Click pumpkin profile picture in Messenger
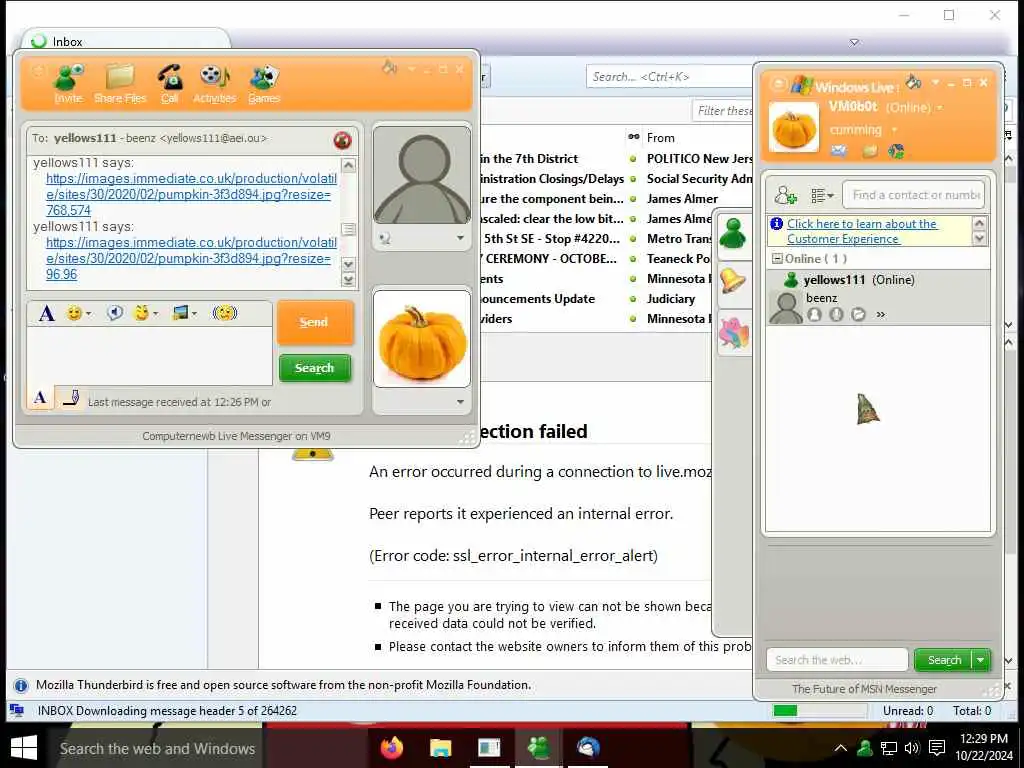 (793, 127)
